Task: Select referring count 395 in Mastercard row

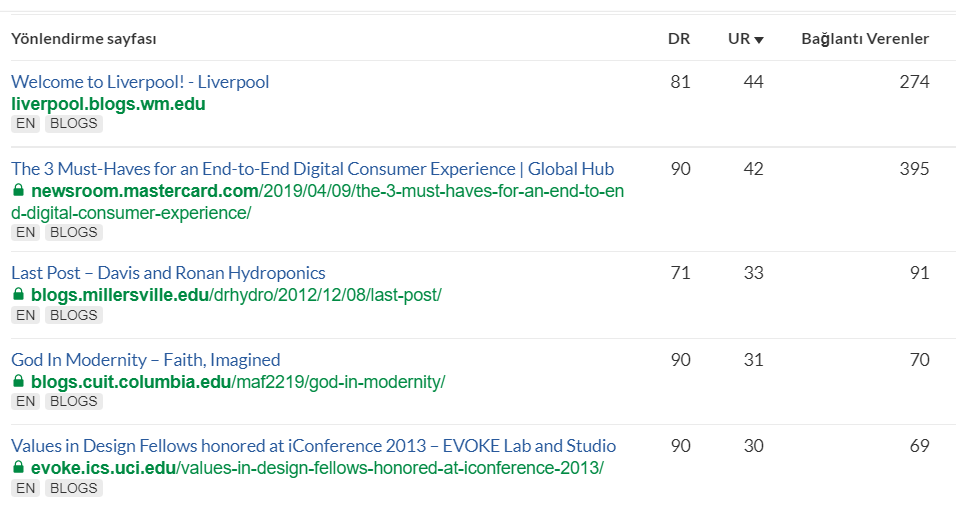Action: click(915, 169)
